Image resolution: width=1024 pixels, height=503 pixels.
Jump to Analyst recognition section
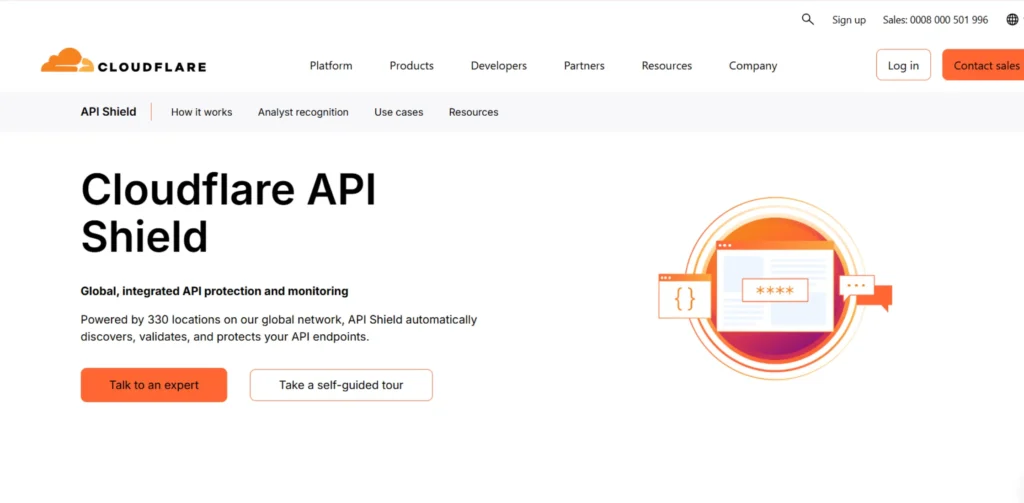click(303, 112)
